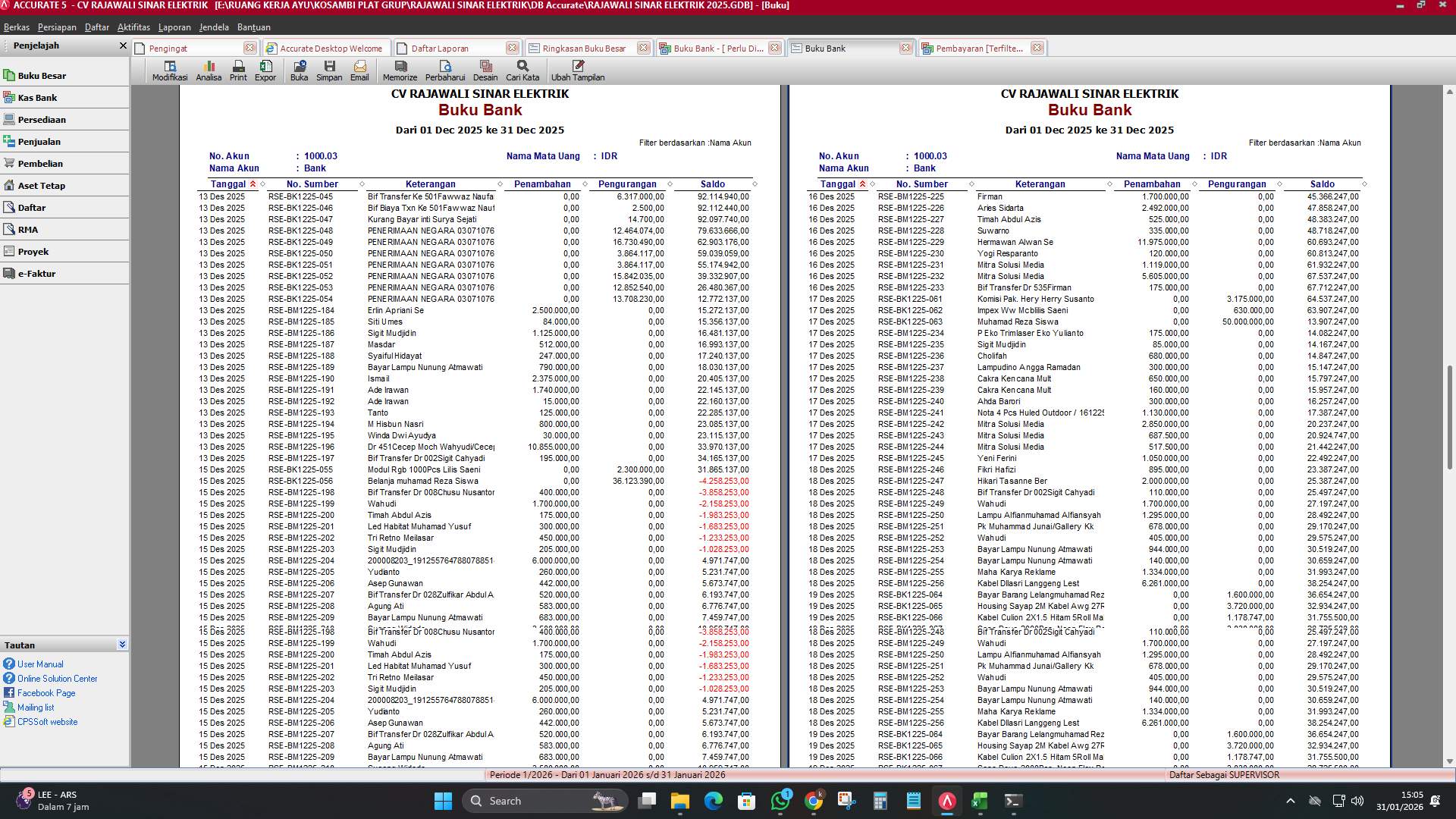
Task: Print the Buku Bank report
Action: tap(239, 71)
